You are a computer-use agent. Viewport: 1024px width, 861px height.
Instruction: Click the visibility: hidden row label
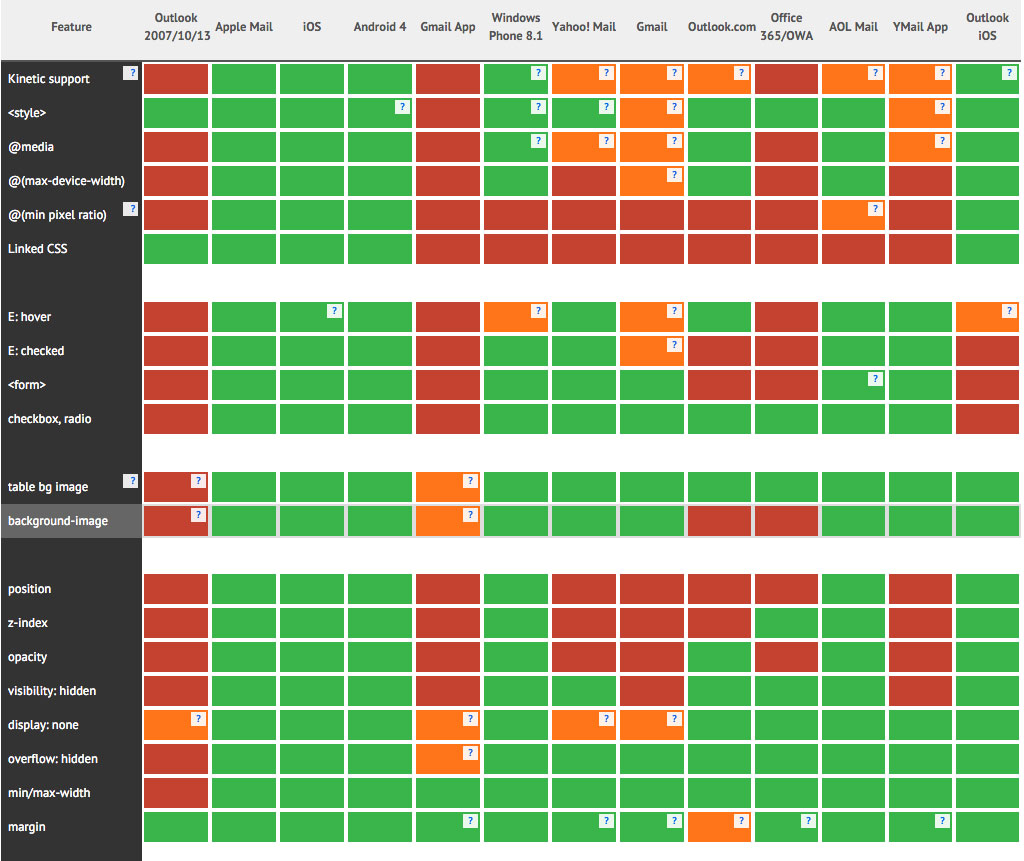52,691
